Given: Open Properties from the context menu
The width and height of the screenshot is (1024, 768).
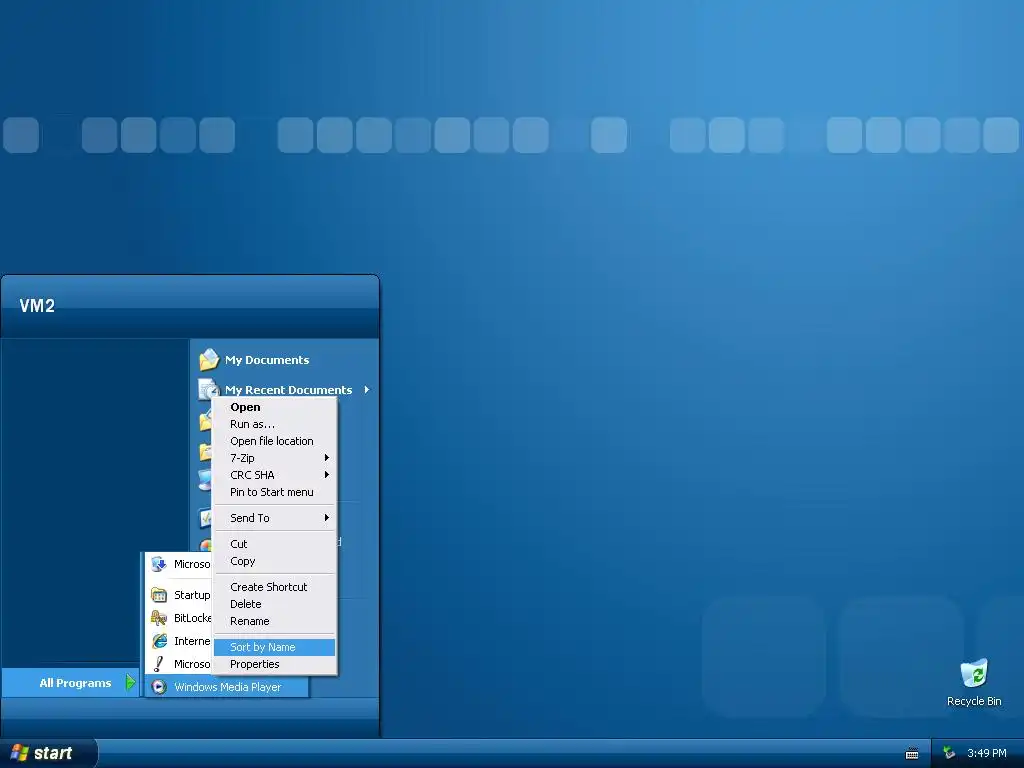Looking at the screenshot, I should 274,664.
